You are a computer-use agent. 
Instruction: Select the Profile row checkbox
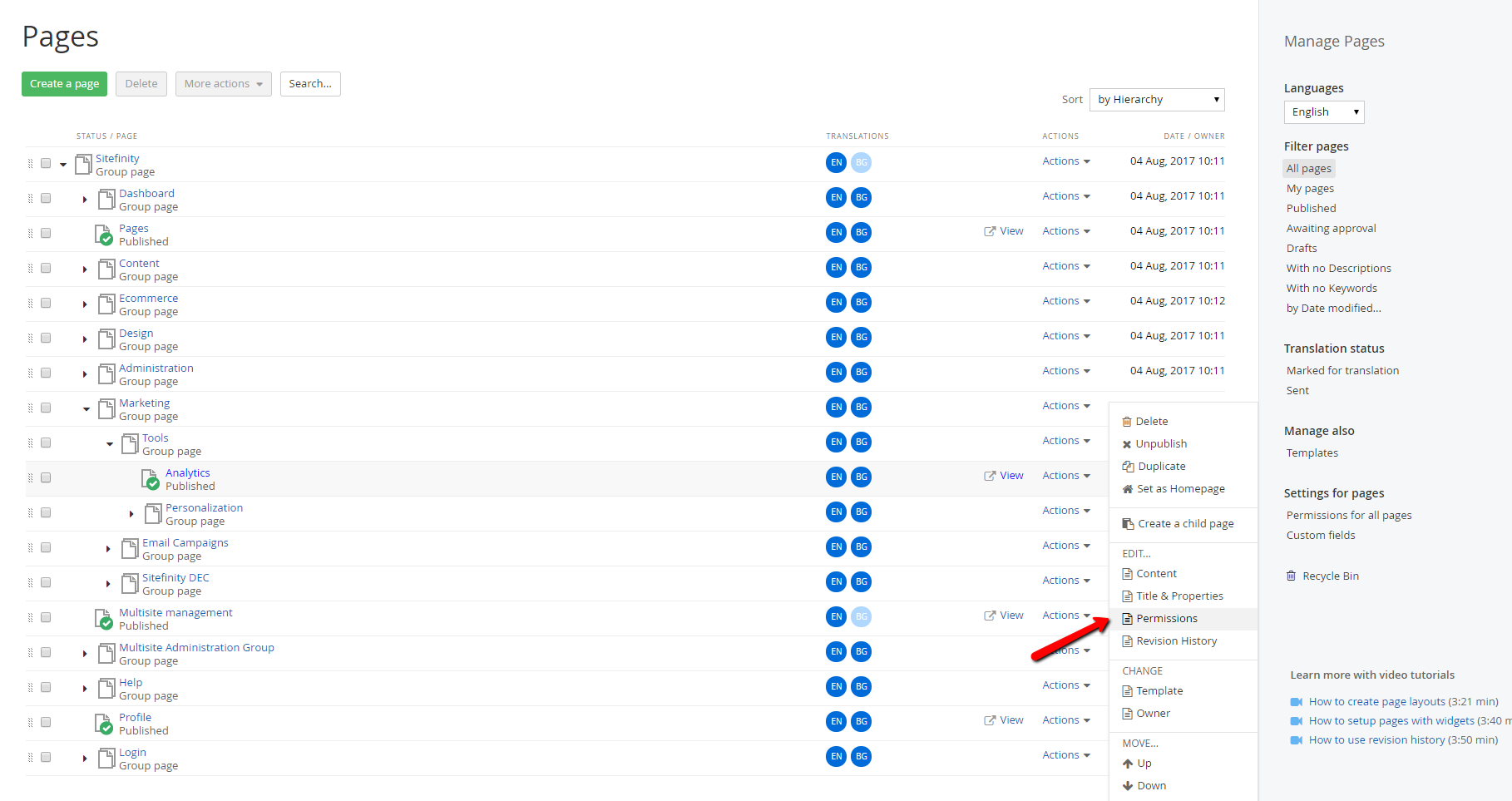46,723
